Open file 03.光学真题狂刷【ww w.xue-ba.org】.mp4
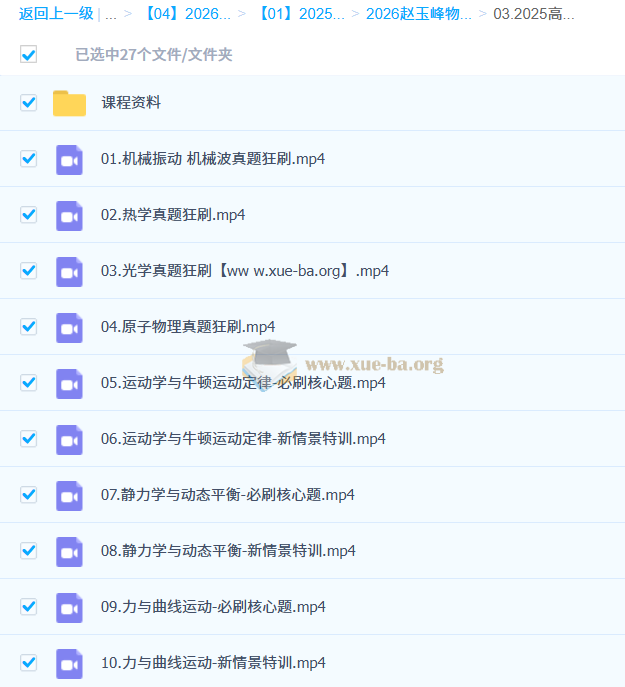This screenshot has width=625, height=687. 245,271
